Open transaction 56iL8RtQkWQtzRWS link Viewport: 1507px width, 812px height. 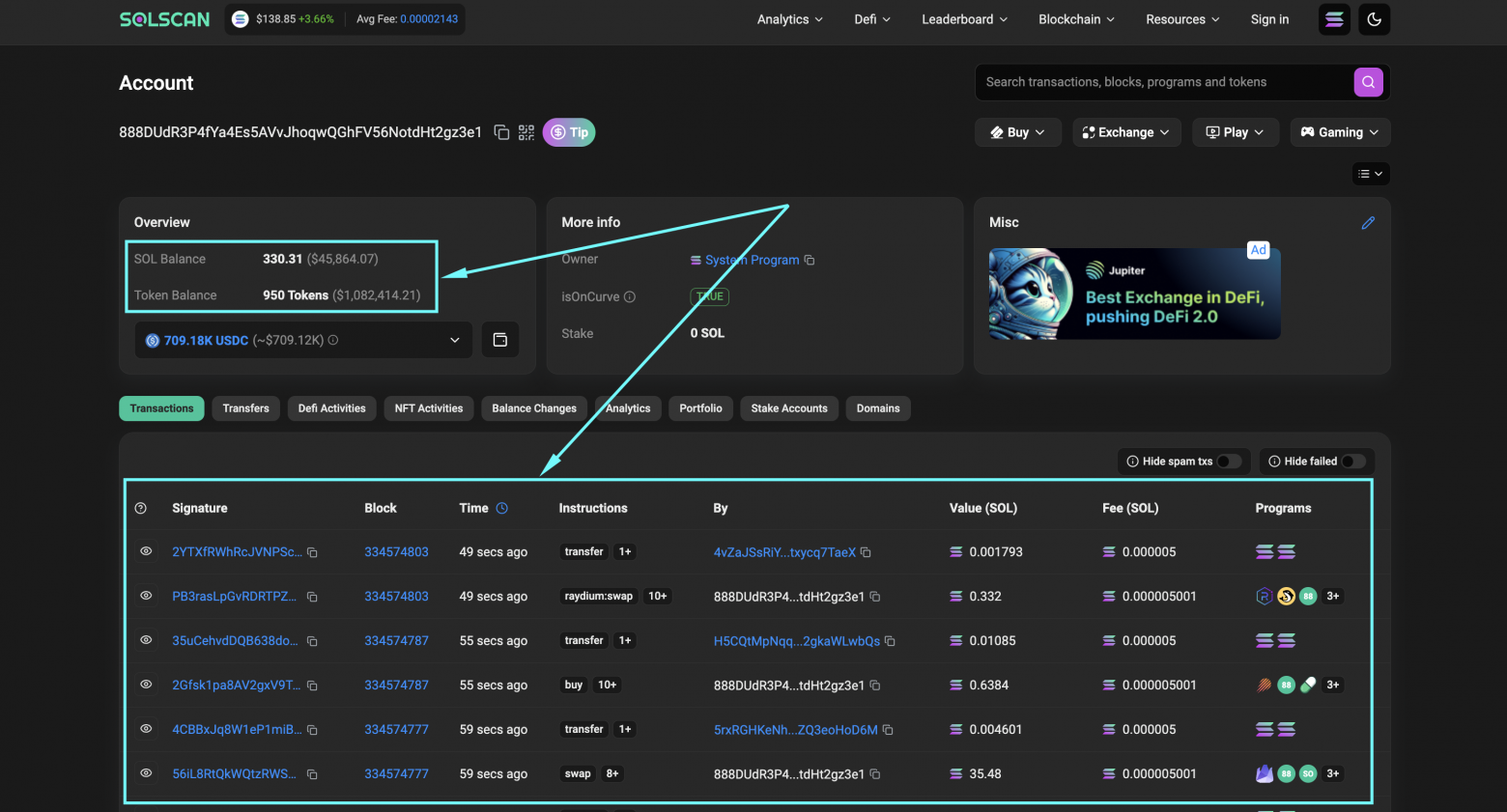pyautogui.click(x=235, y=774)
